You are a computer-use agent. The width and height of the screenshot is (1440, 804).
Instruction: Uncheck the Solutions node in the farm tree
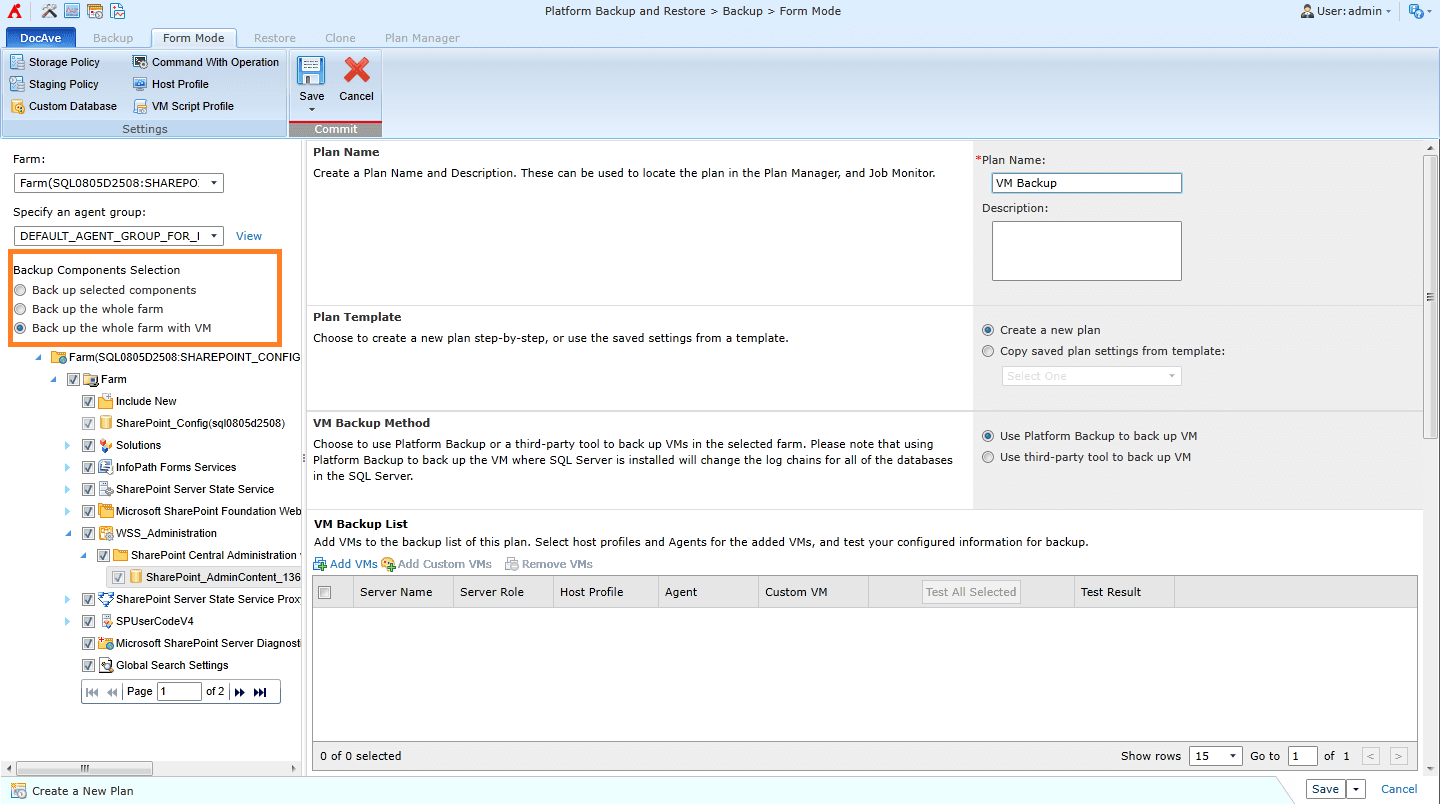(x=88, y=445)
